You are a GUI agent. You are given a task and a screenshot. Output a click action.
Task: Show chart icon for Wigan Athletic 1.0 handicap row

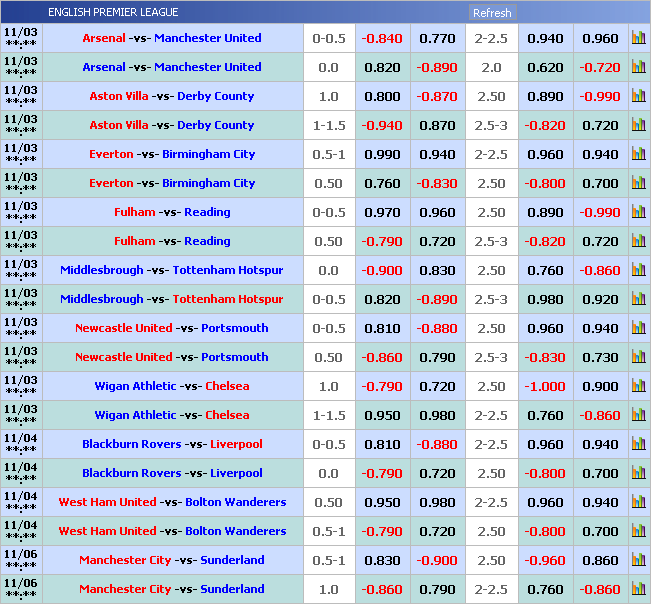tap(638, 387)
